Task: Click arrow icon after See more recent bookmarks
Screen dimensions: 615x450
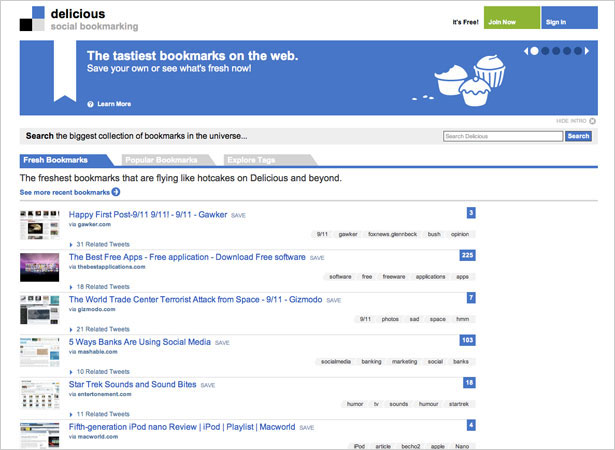Action: point(116,192)
